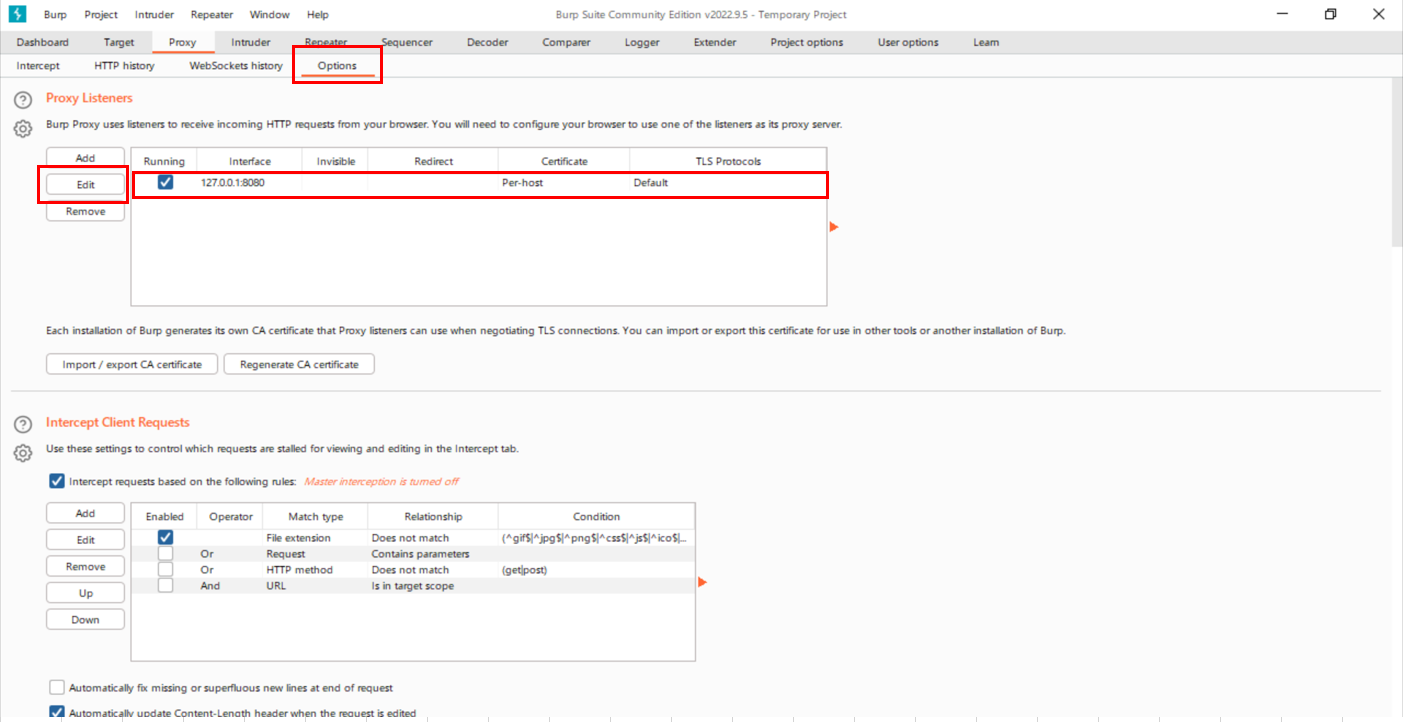Switch to the HTTP history tab
This screenshot has height=722, width=1403.
[124, 66]
